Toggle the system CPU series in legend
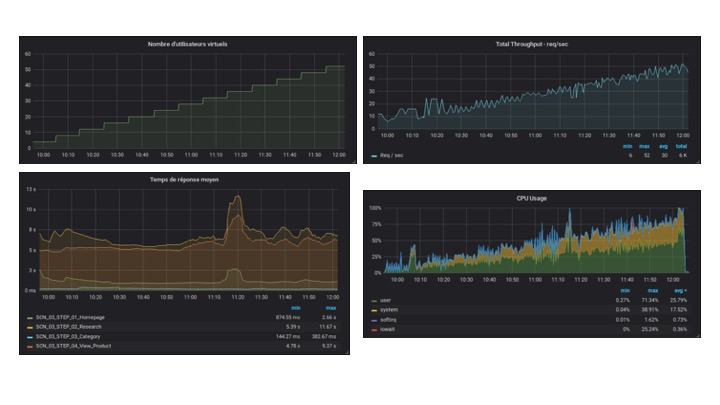The width and height of the screenshot is (720, 405). pos(389,310)
